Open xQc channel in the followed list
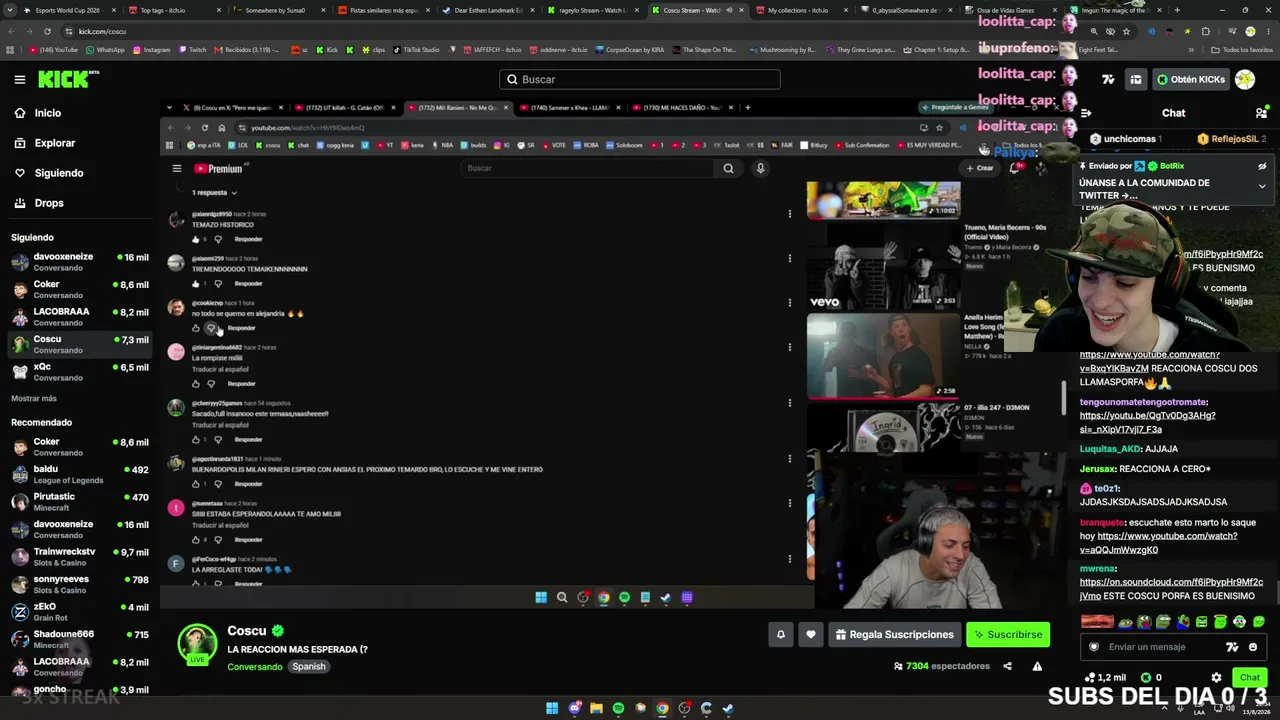Screen dimensions: 1280x720 [80, 372]
